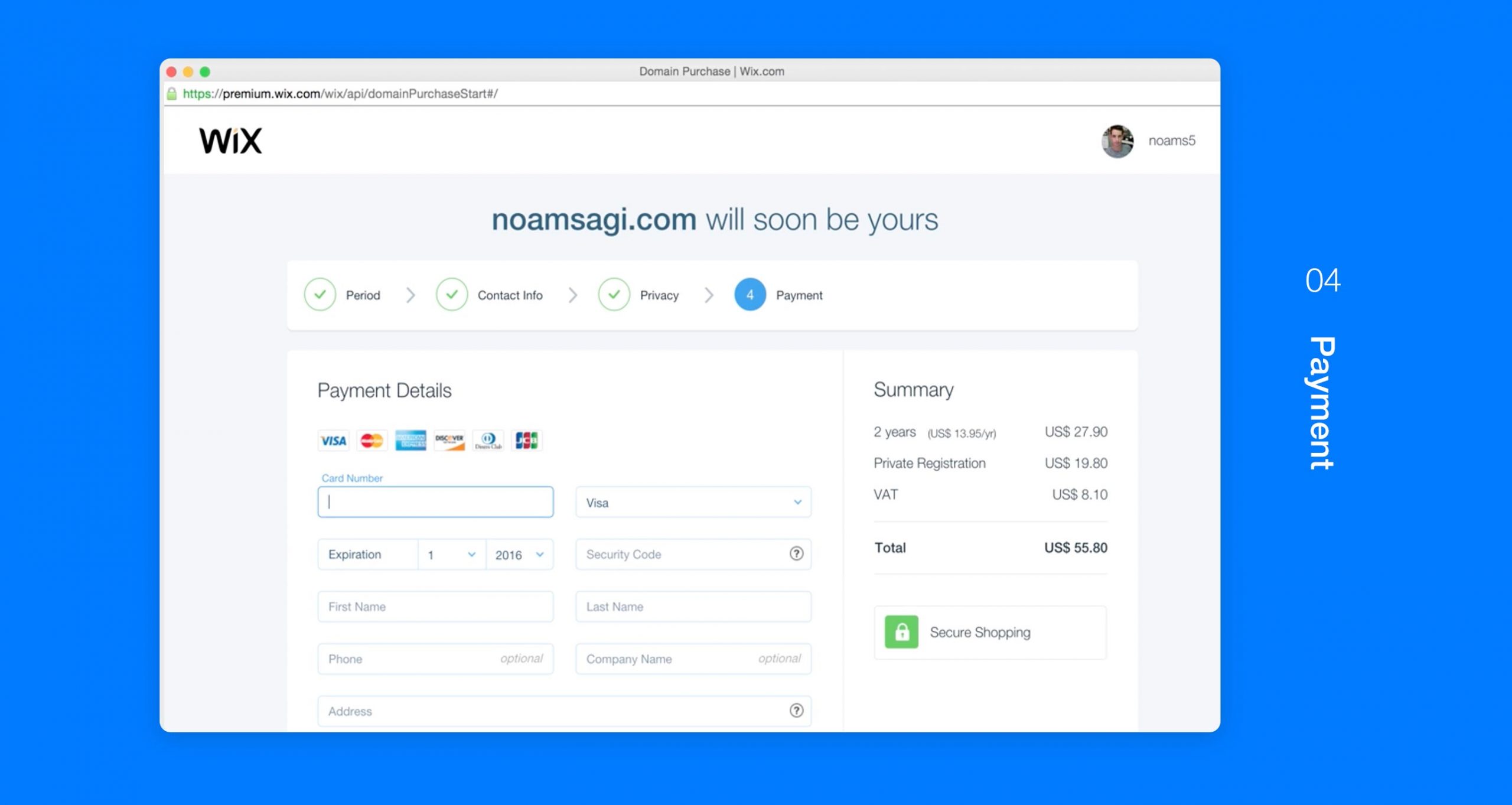Viewport: 1512px width, 805px height.
Task: Go back to the Period step
Action: 343,295
